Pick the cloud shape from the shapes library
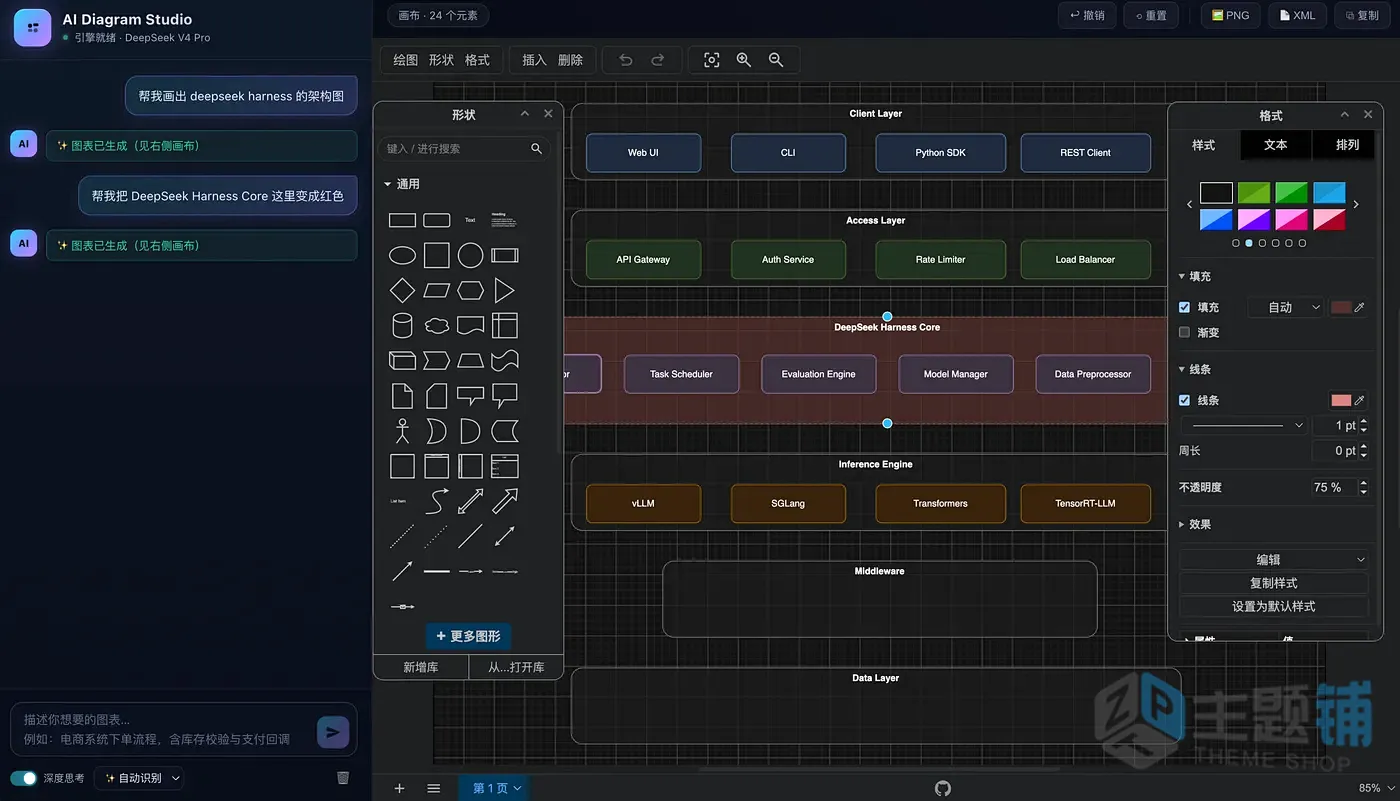 [437, 326]
